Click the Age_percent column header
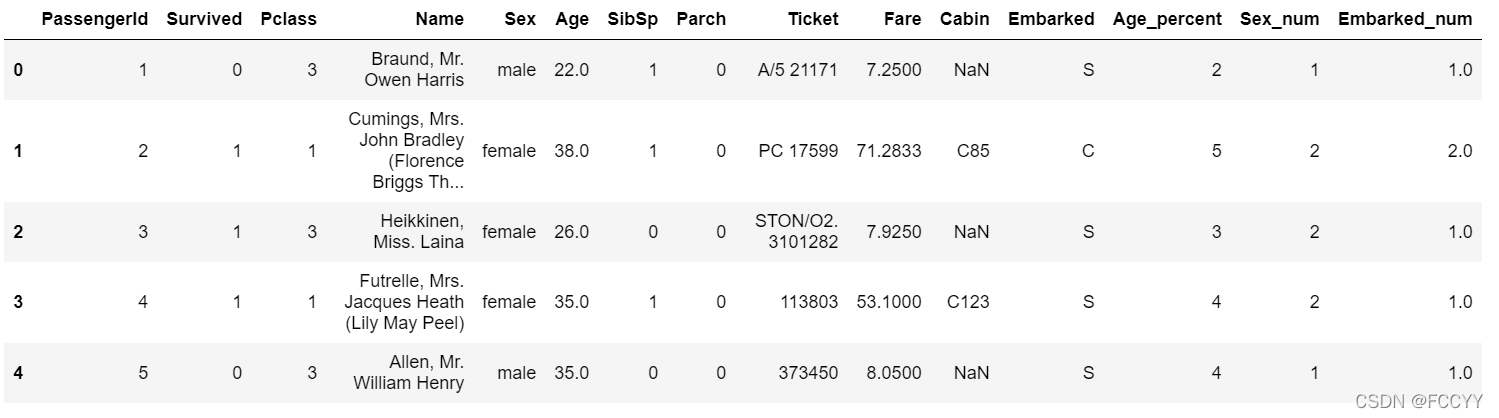Screen dimensions: 1499x418 click(1167, 19)
